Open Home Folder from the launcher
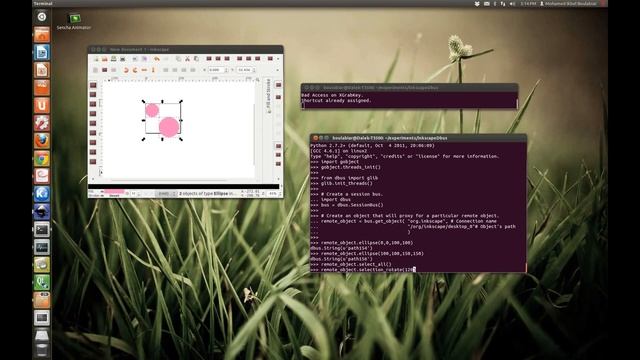The width and height of the screenshot is (640, 360). coord(42,35)
